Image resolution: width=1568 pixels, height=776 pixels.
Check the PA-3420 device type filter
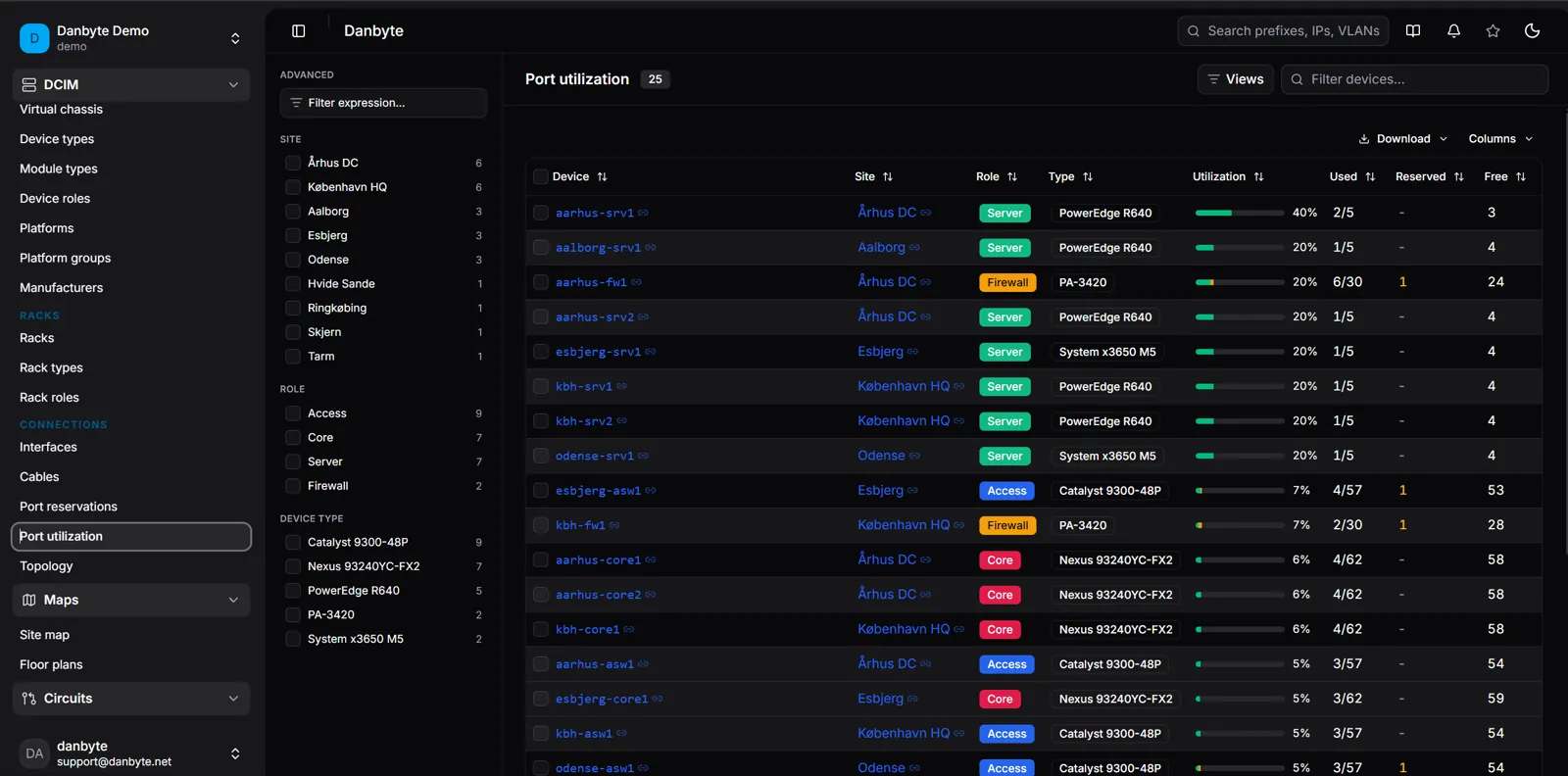pyautogui.click(x=292, y=614)
